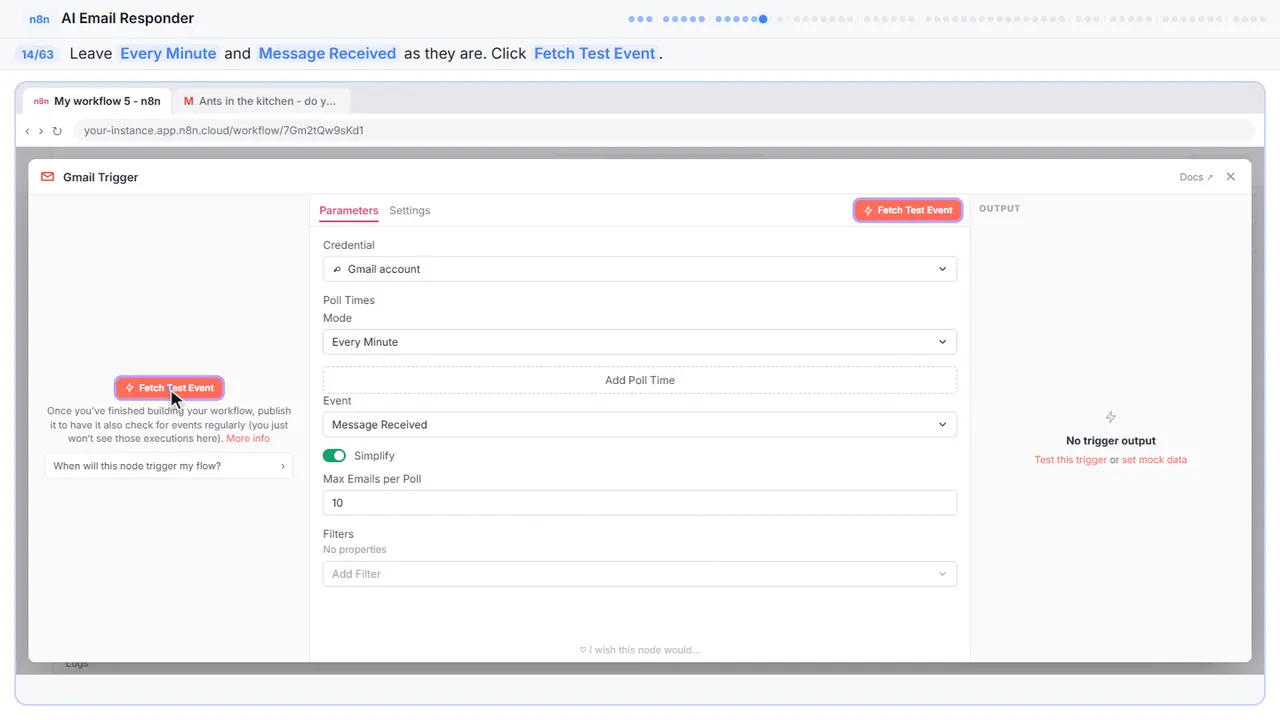
Task: Close the Gmail Trigger panel
Action: click(1231, 177)
